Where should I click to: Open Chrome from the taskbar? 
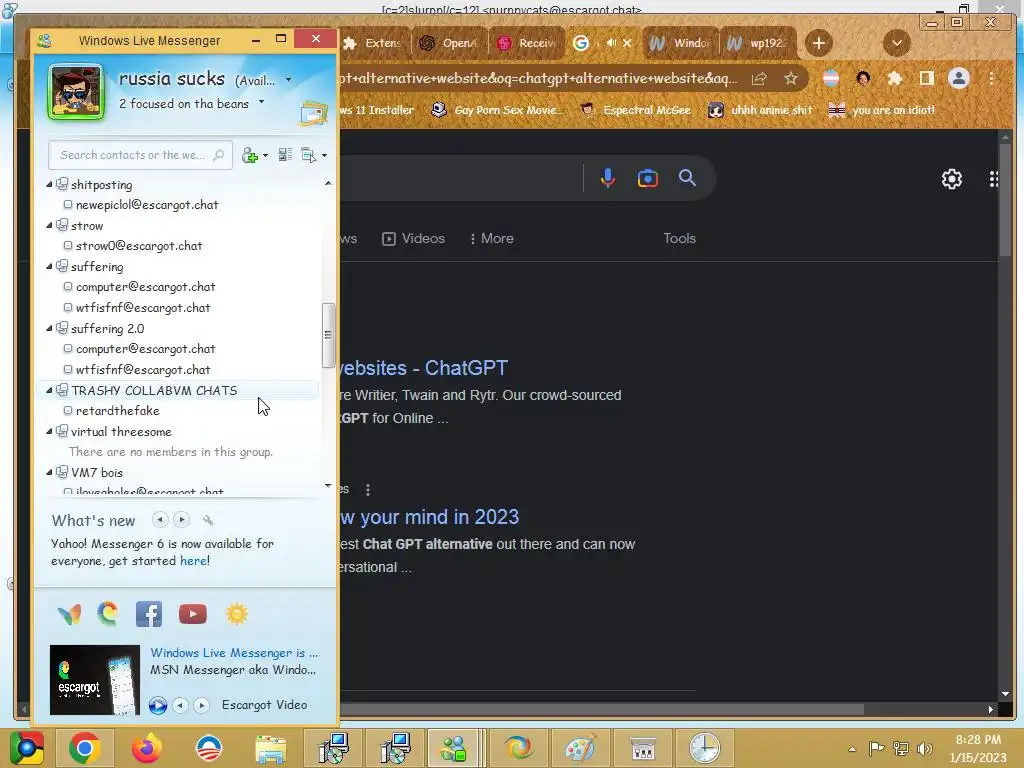pyautogui.click(x=84, y=748)
